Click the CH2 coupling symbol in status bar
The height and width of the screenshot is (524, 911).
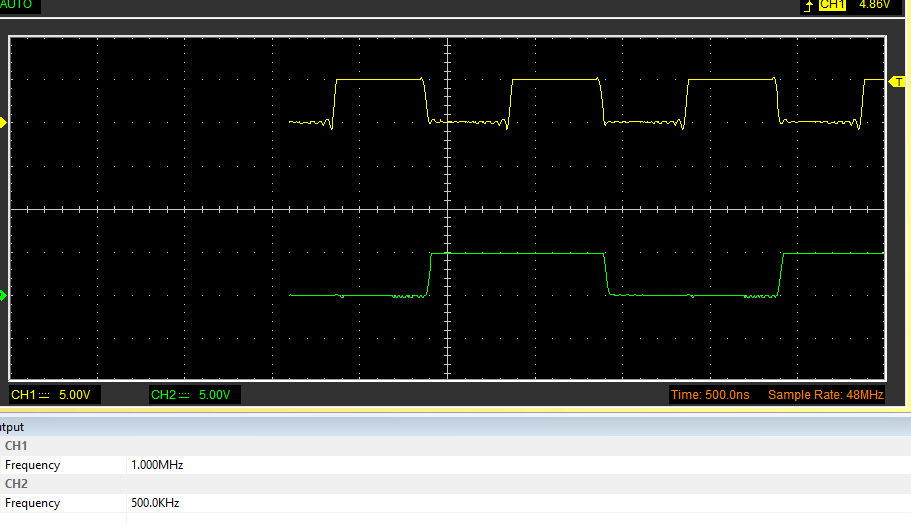tap(185, 395)
